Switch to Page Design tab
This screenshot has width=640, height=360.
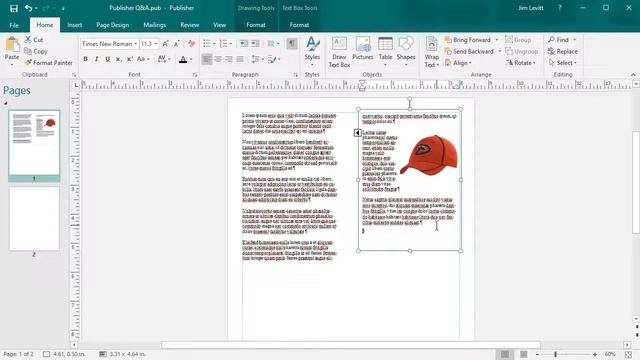pyautogui.click(x=113, y=25)
